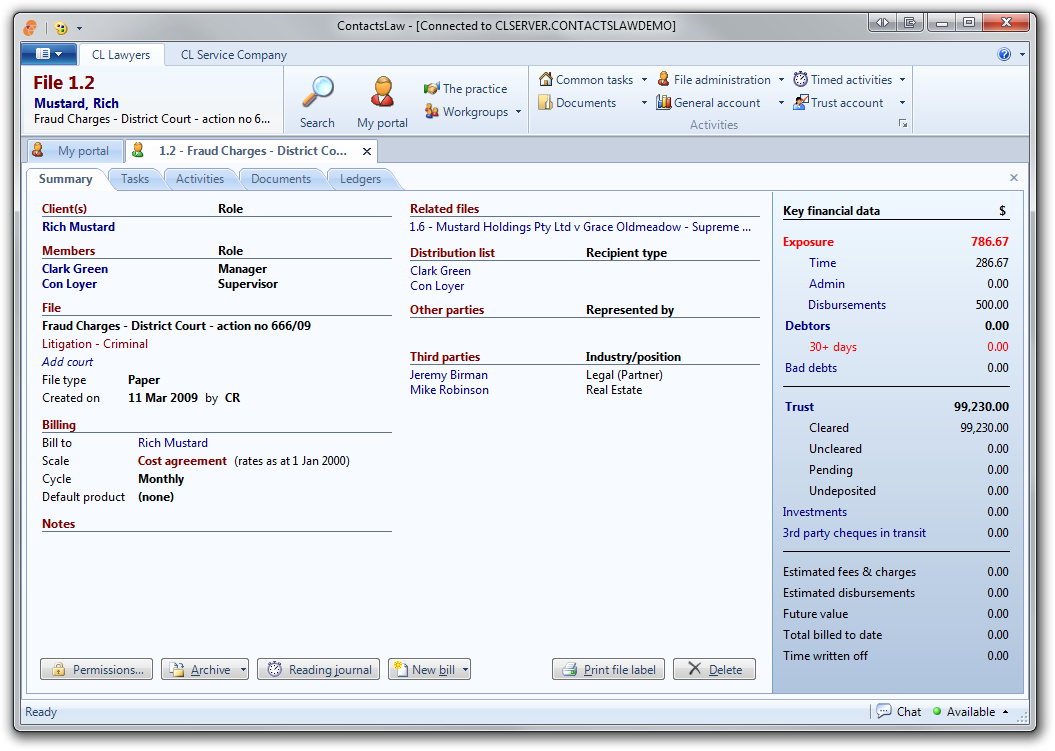Viewport: 1055px width, 751px height.
Task: Open the Tasks tab
Action: coord(135,179)
